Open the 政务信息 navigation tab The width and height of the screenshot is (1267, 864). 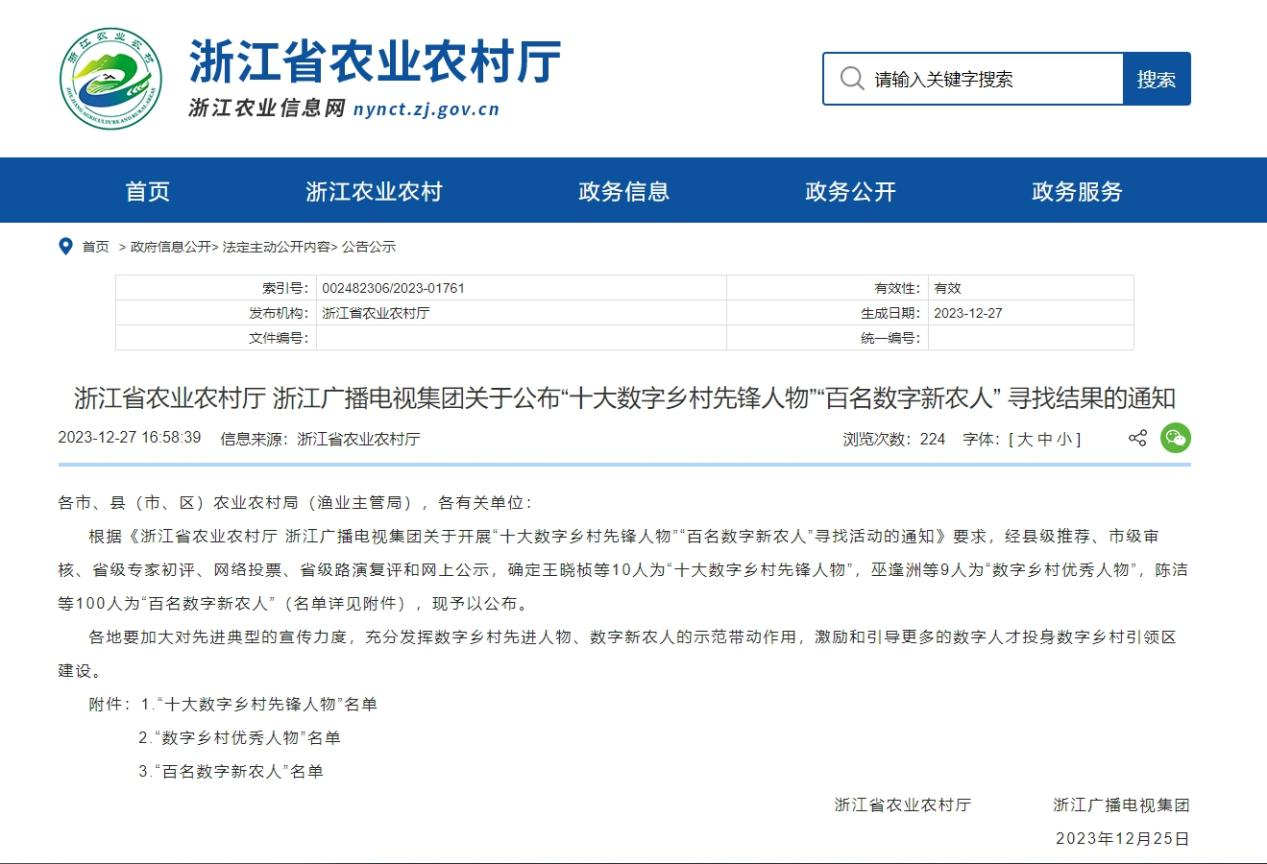624,191
